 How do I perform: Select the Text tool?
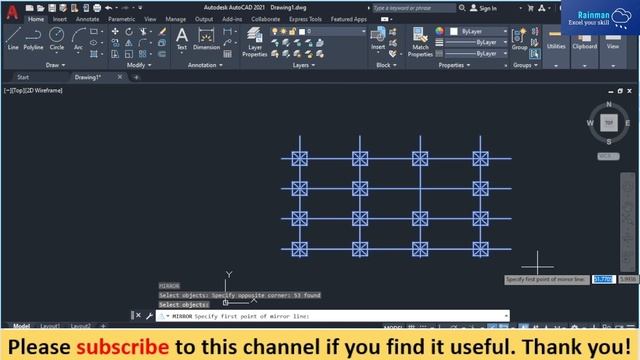pyautogui.click(x=182, y=39)
